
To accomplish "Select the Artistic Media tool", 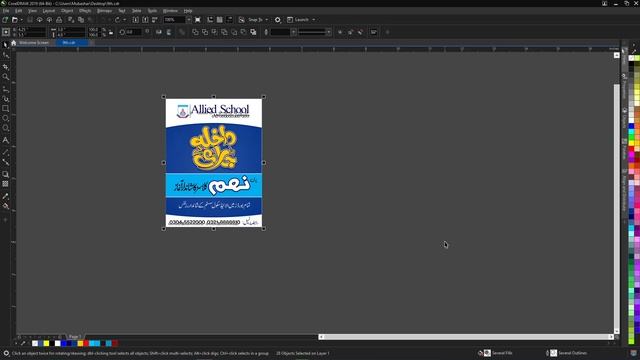I will (5, 99).
